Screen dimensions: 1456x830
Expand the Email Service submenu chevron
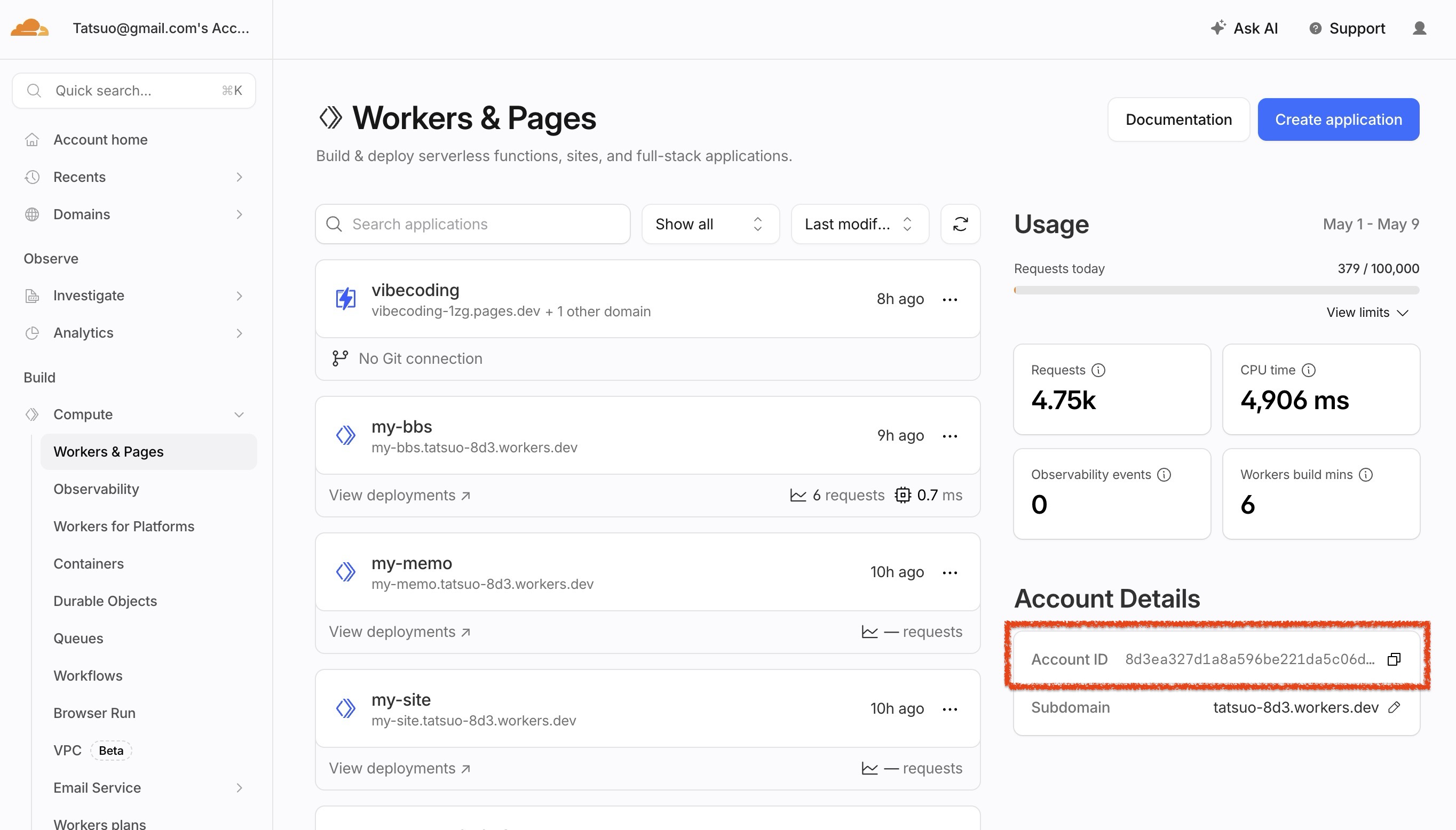pyautogui.click(x=239, y=788)
